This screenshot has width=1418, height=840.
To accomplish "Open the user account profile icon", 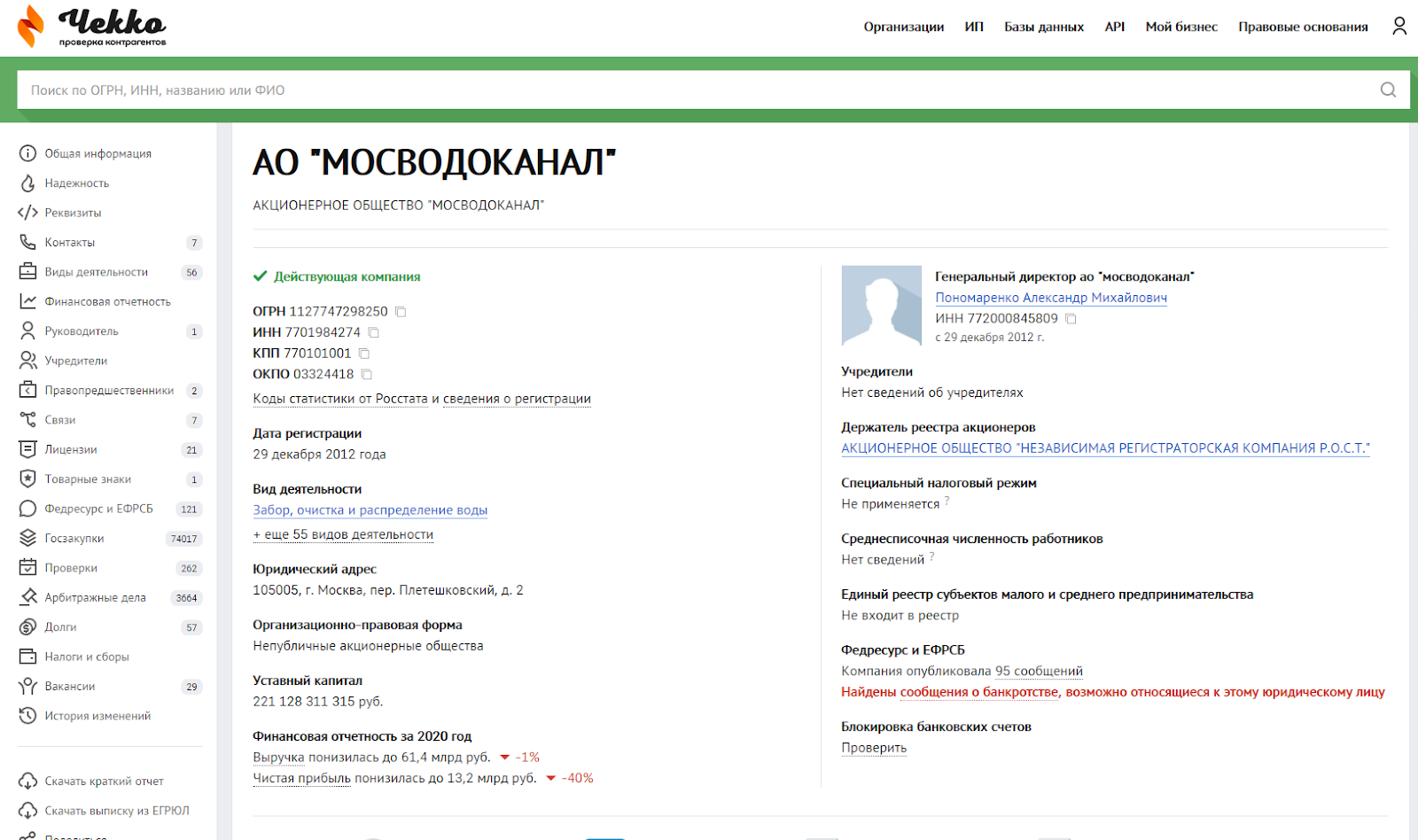I will pos(1399,27).
